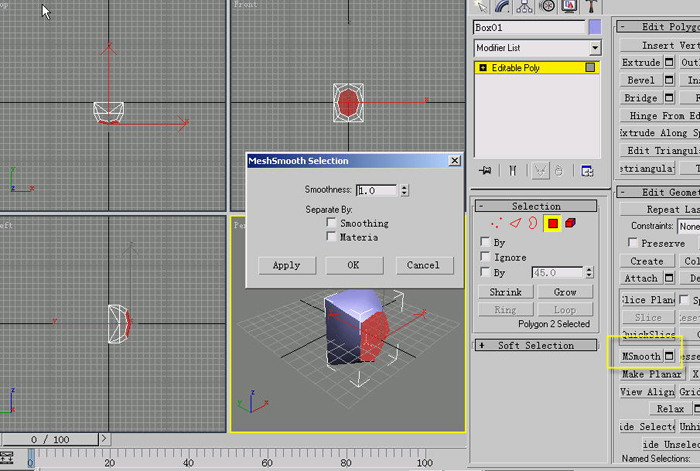This screenshot has width=700, height=471.
Task: Select Edge sub-object level icon
Action: click(516, 223)
